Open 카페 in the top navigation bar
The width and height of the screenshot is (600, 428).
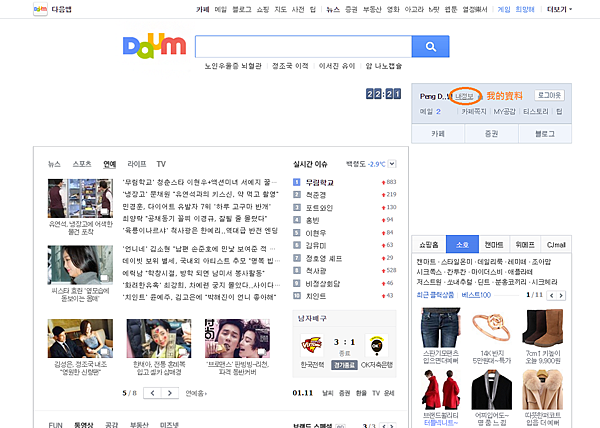tap(202, 9)
